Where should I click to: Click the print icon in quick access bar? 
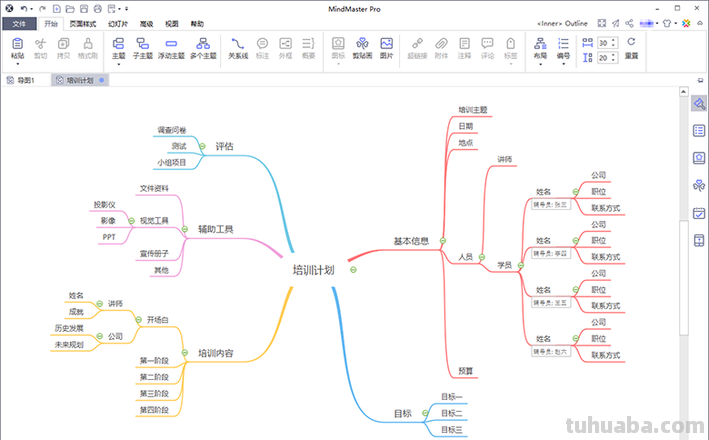[98, 9]
